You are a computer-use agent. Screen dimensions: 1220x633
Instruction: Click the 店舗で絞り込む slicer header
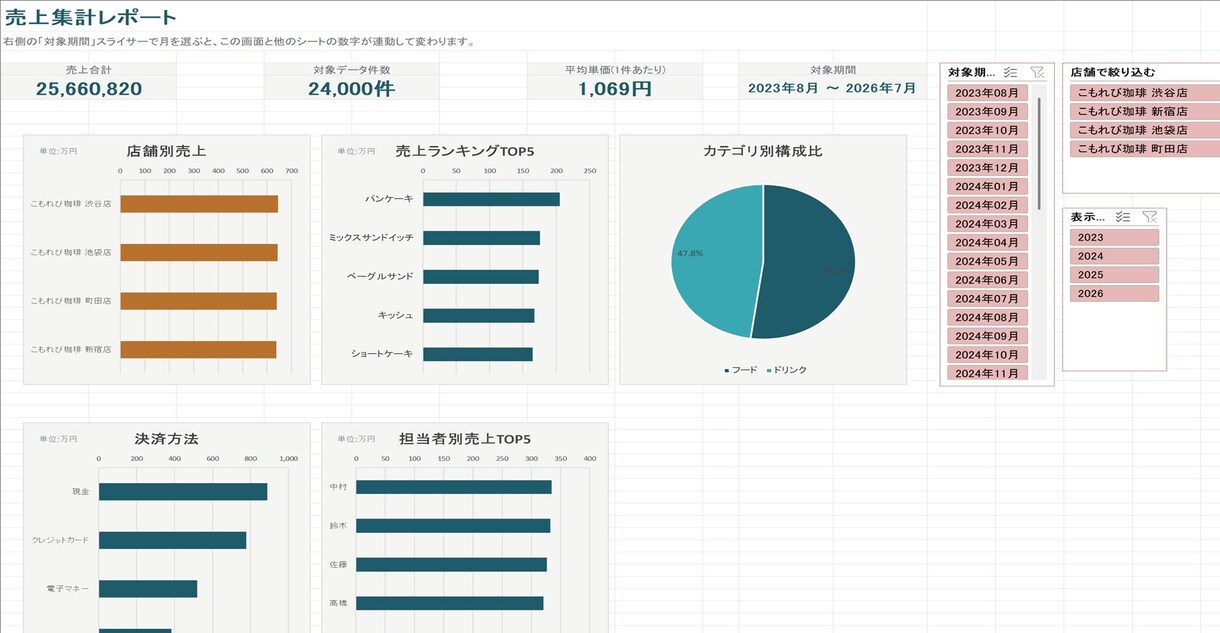pyautogui.click(x=1112, y=72)
